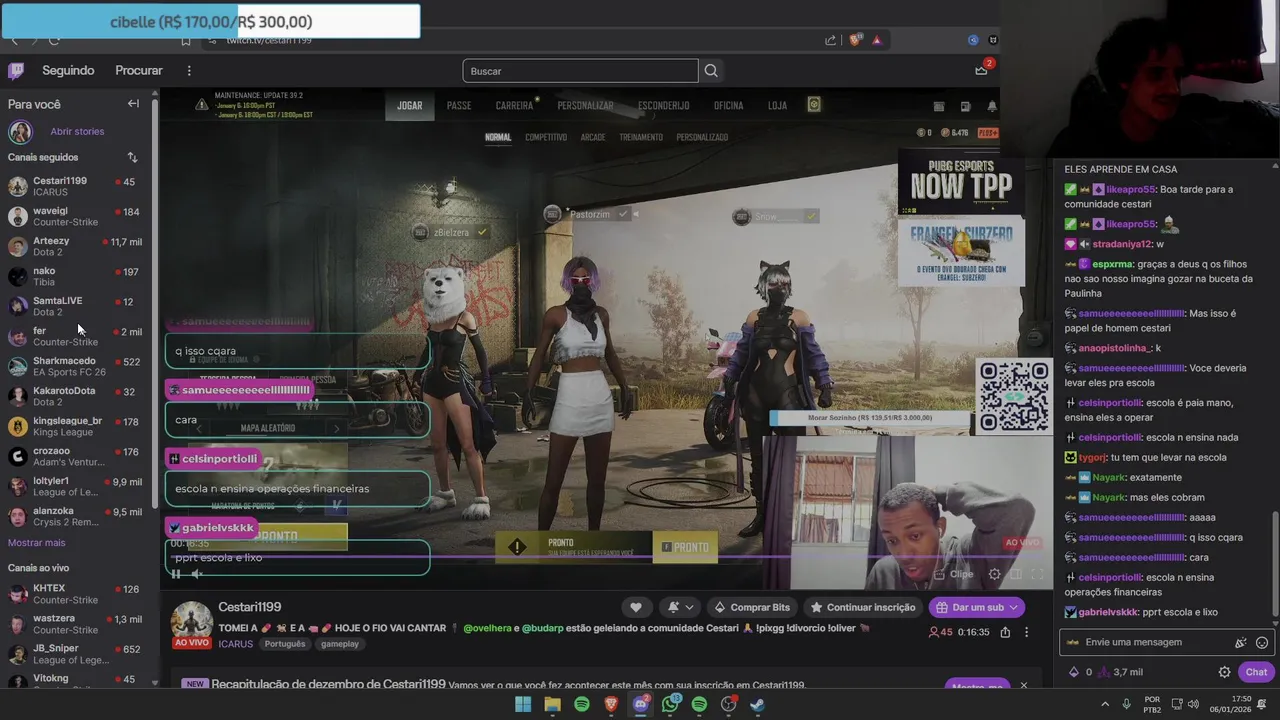Open chat settings gear icon
Image resolution: width=1280 pixels, height=720 pixels.
click(1224, 672)
